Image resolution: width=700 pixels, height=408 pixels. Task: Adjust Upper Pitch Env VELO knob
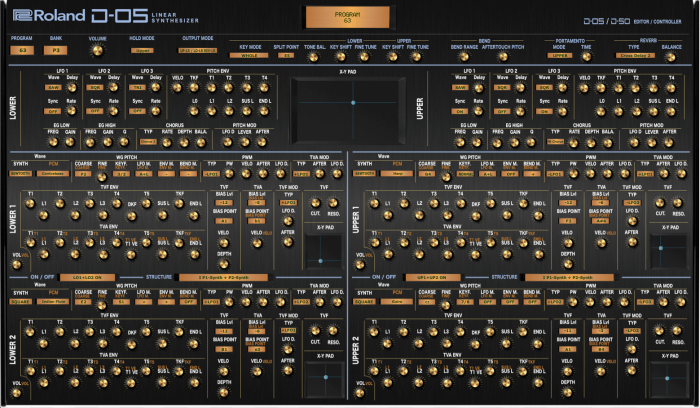click(584, 88)
